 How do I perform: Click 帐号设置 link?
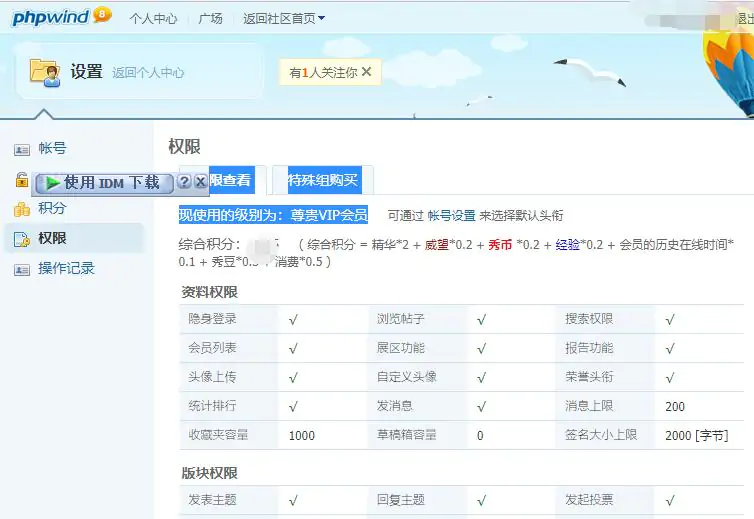(452, 215)
